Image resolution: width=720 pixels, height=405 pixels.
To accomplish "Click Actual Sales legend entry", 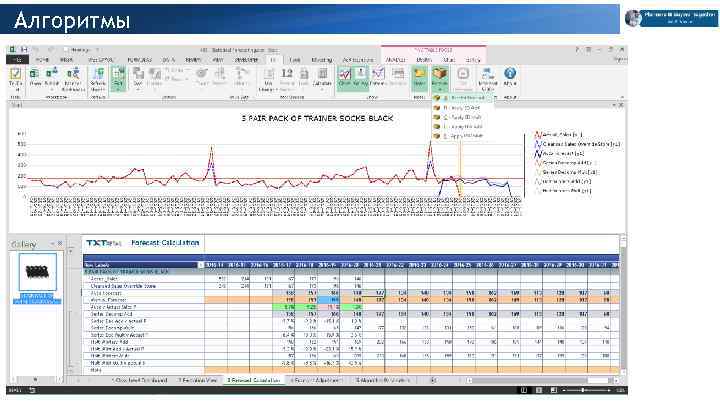I will (558, 135).
